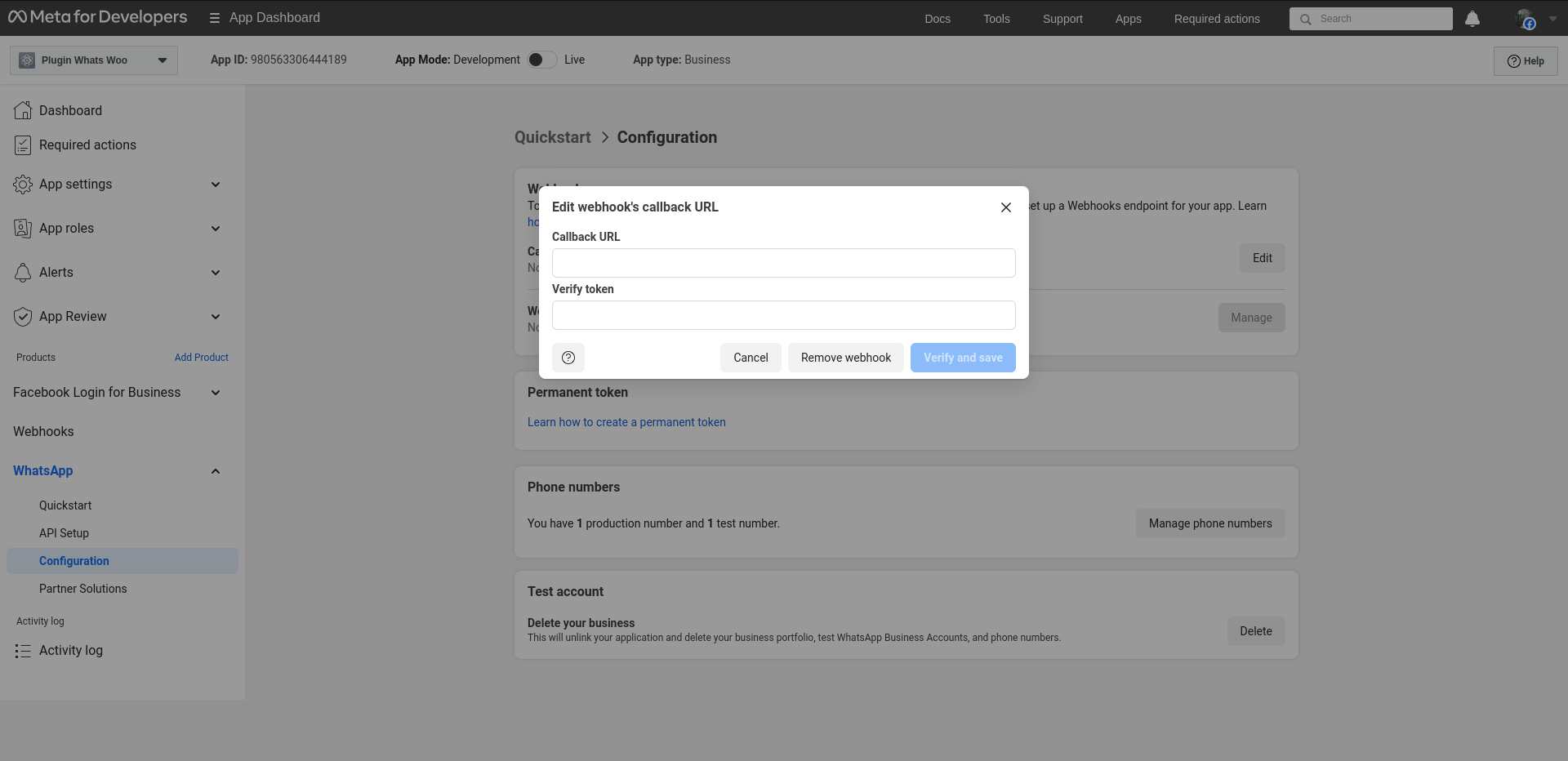Click the notifications bell in the top bar
The image size is (1568, 761).
tap(1472, 19)
